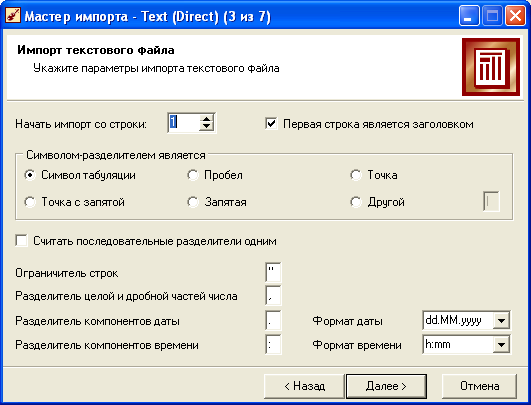Click the 'Формат даты' label
This screenshot has height=405, width=531.
pos(347,321)
